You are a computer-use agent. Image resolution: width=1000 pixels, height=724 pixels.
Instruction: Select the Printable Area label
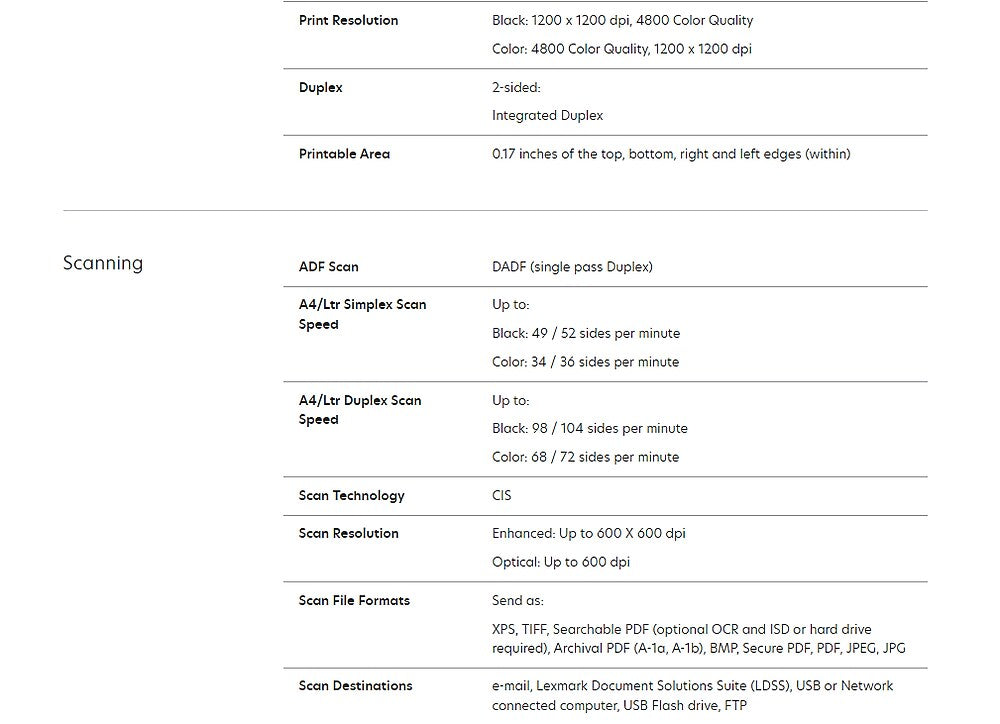pos(344,154)
